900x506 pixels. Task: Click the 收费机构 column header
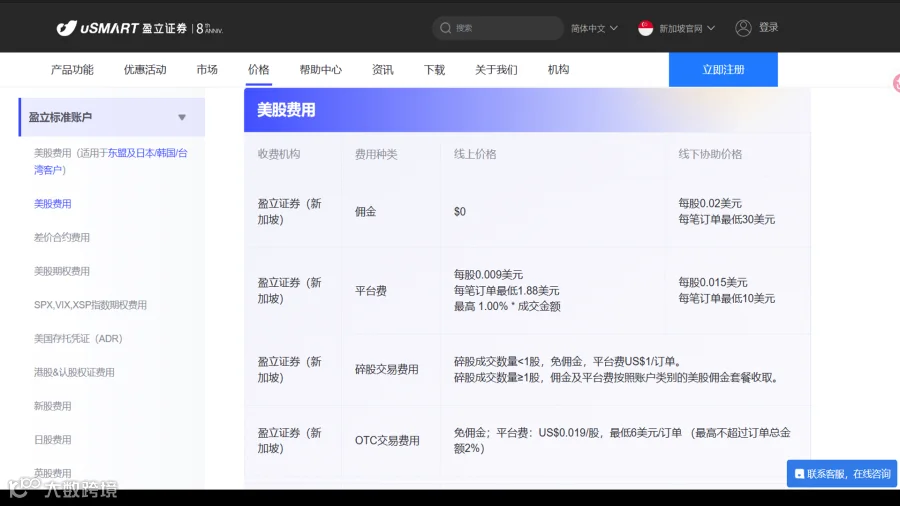pyautogui.click(x=278, y=154)
